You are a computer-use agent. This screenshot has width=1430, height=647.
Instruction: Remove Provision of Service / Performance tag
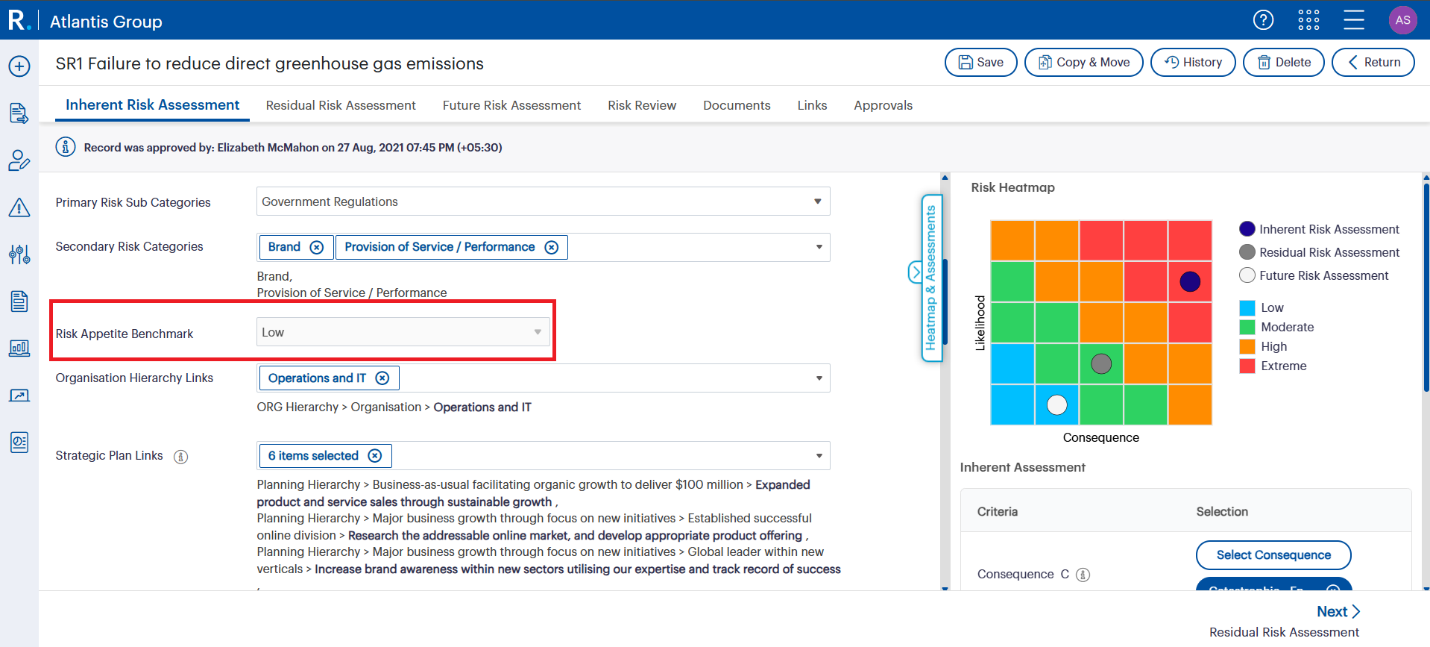pyautogui.click(x=551, y=247)
